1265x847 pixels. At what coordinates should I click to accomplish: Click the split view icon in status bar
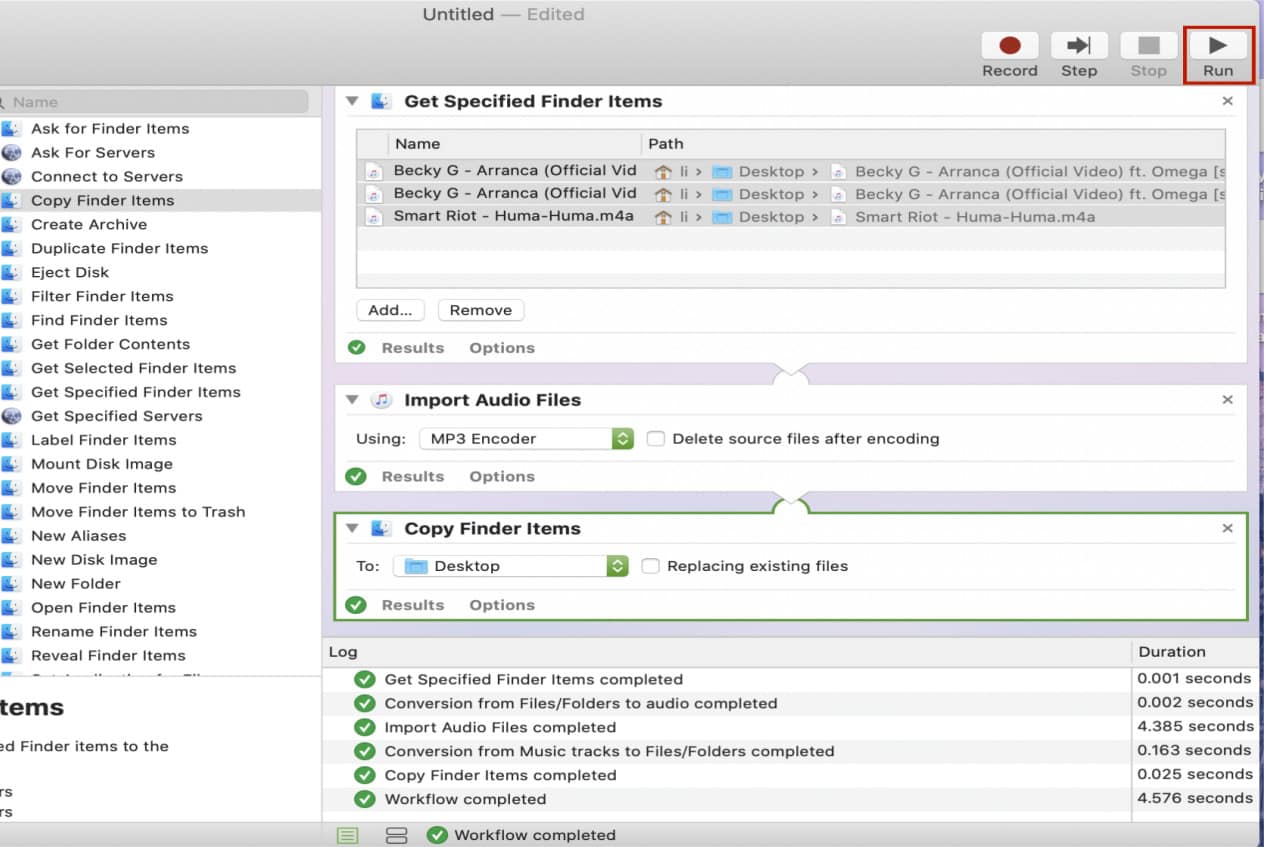point(396,835)
